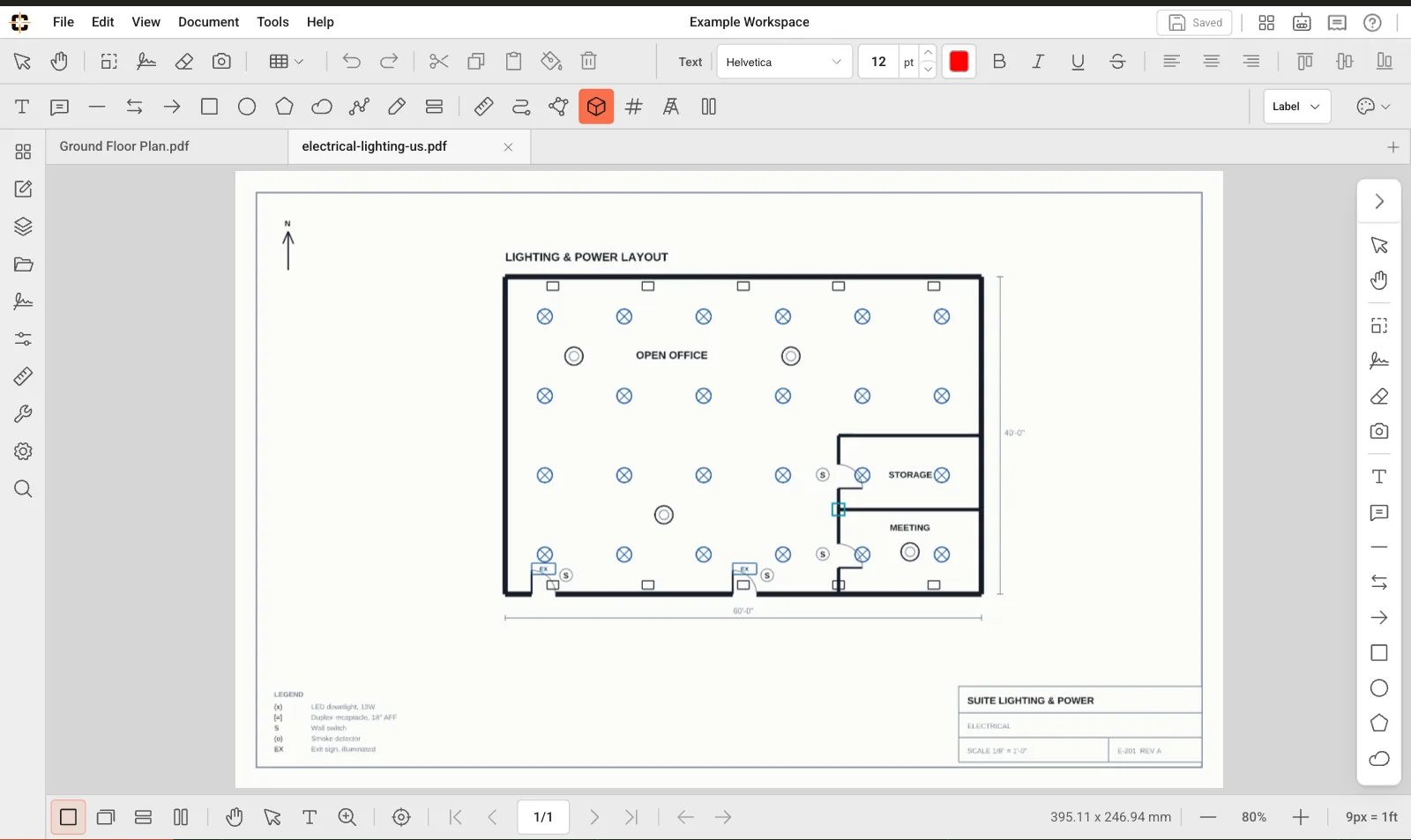This screenshot has width=1411, height=840.
Task: Select the hash grid tool
Action: point(633,107)
